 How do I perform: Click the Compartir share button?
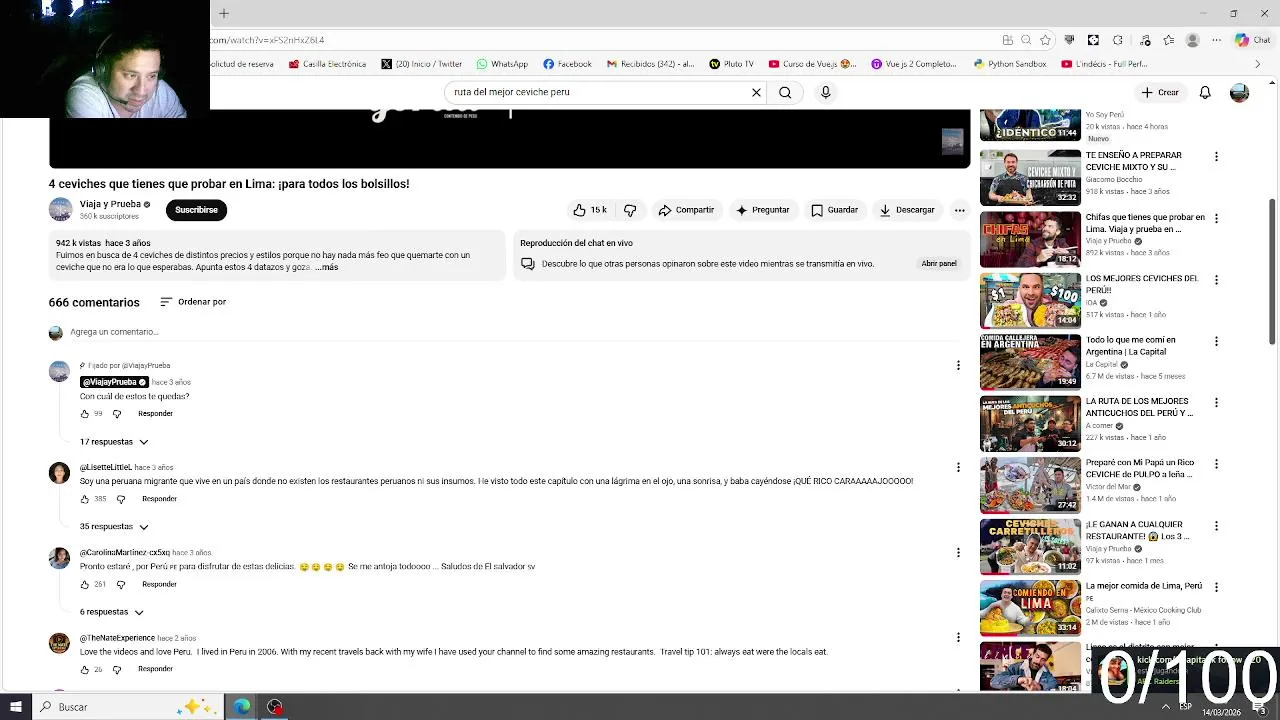point(686,210)
